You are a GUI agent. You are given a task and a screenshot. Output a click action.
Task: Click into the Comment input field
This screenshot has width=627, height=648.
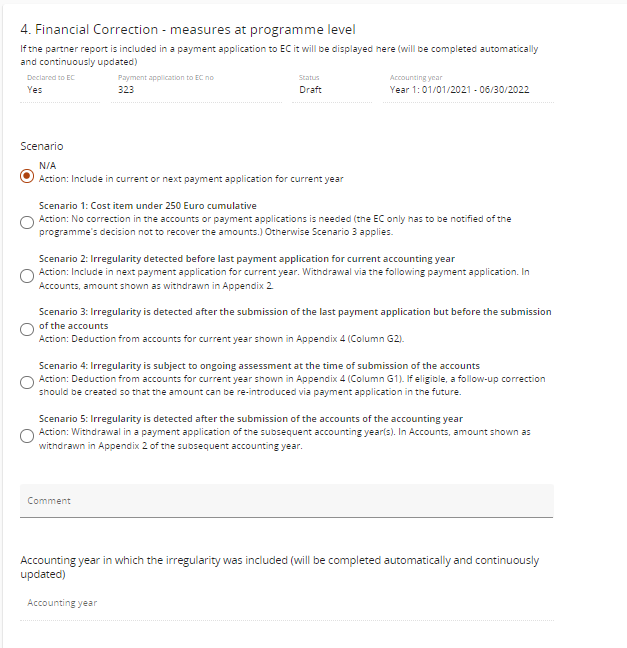click(x=286, y=500)
